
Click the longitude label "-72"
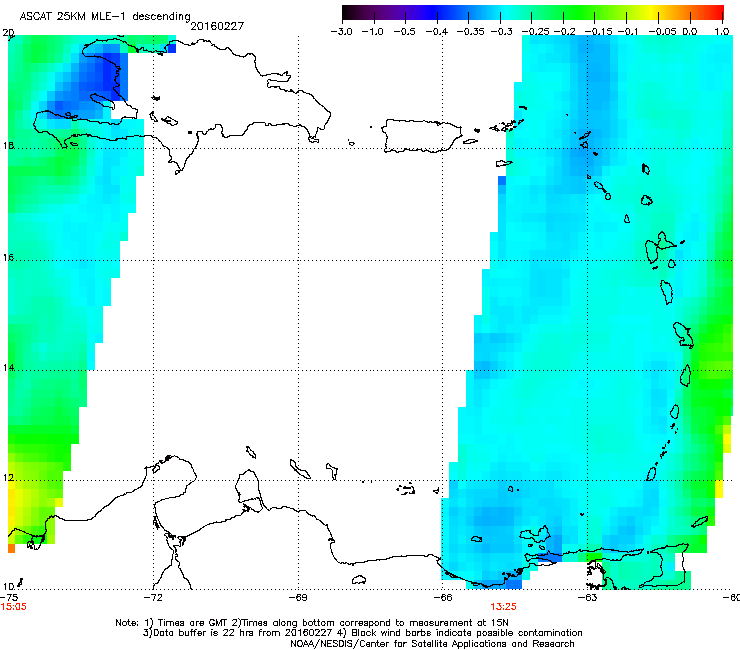[x=153, y=598]
